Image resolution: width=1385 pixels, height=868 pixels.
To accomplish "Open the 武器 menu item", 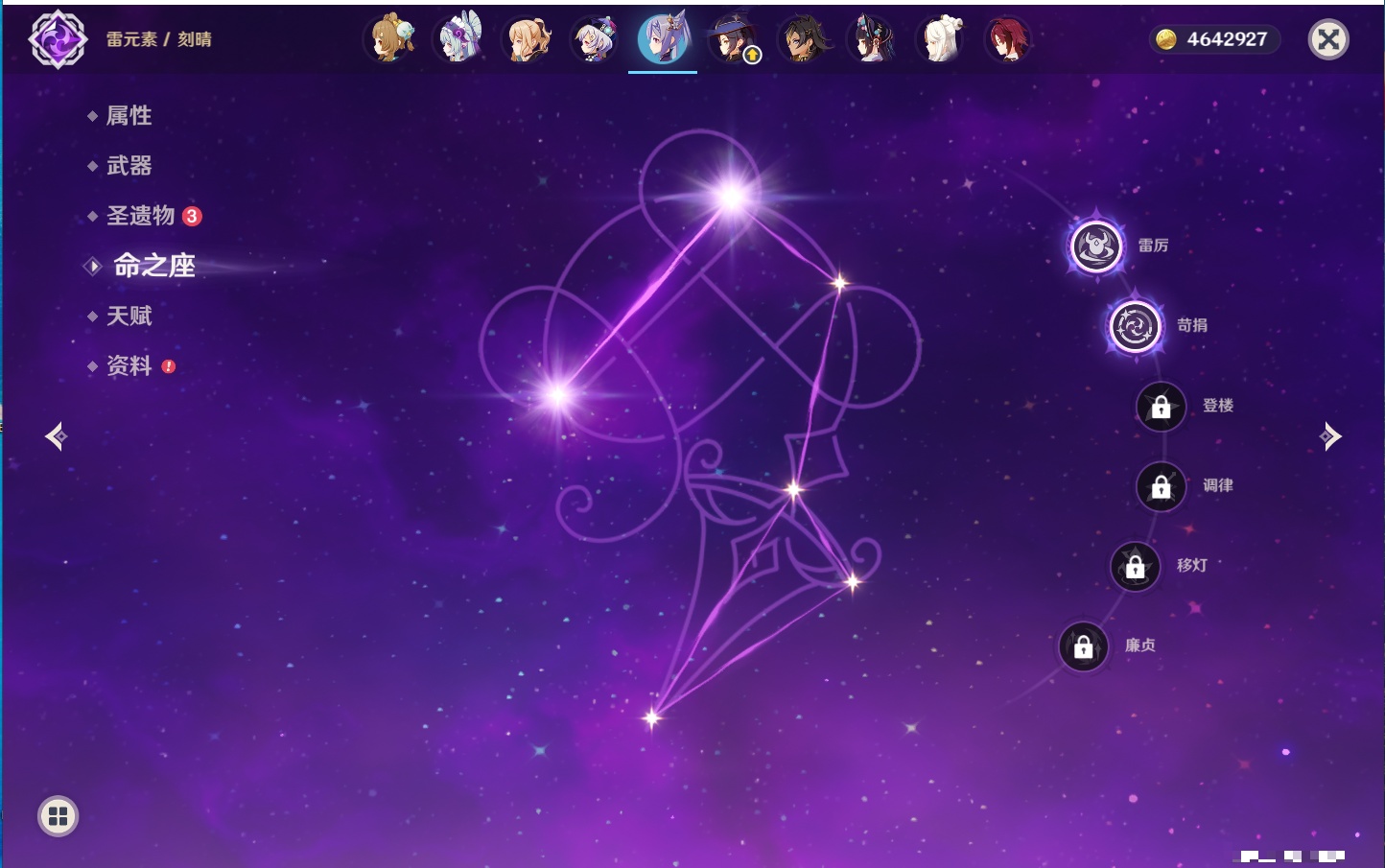I will tap(129, 166).
